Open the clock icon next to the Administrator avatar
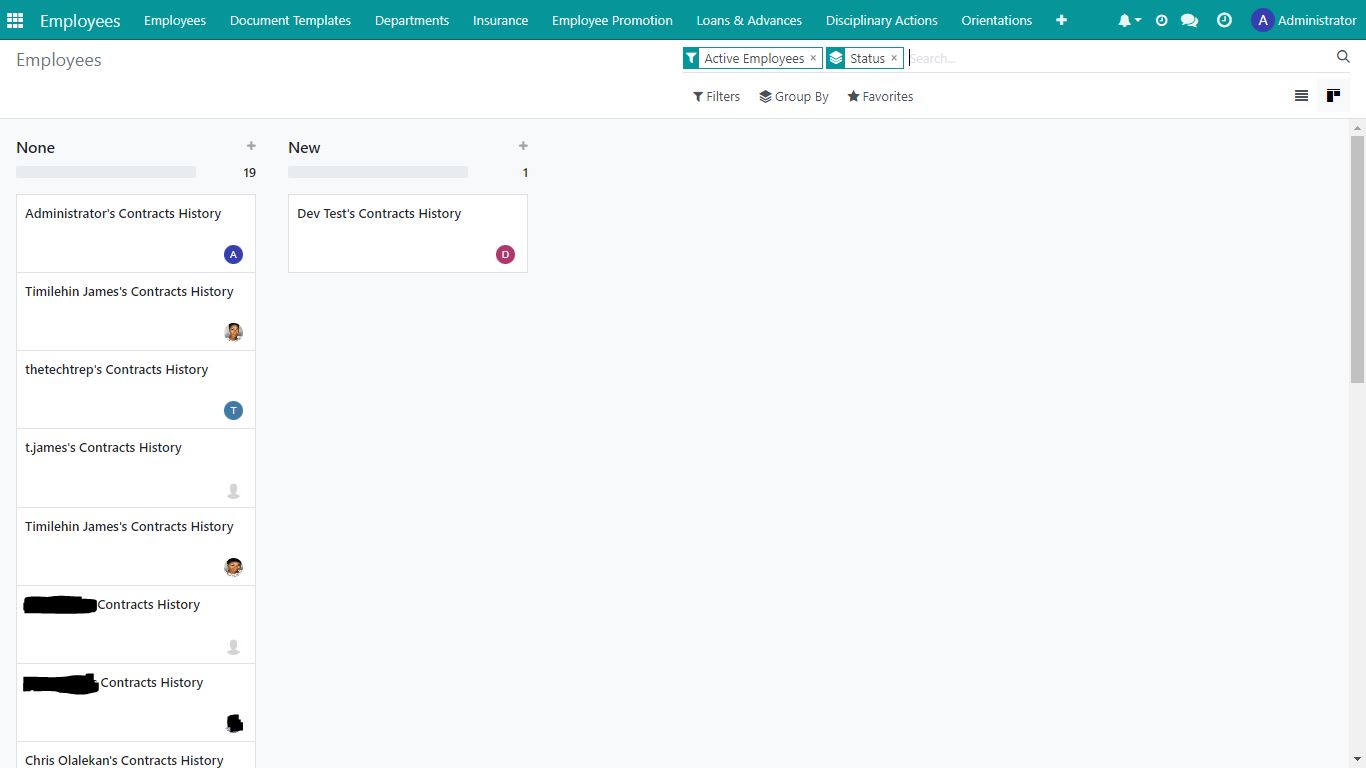The image size is (1366, 768). tap(1224, 20)
